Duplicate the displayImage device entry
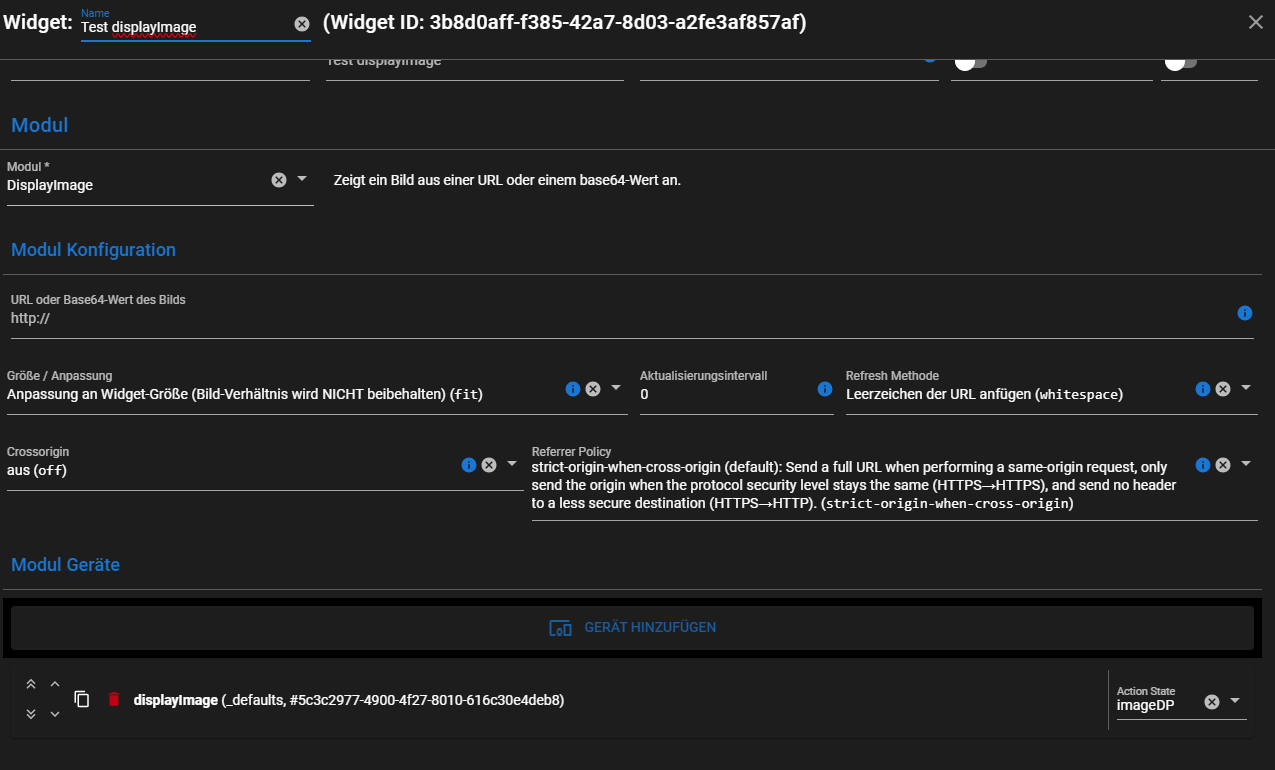Screen dimensions: 1275x770 pyautogui.click(x=82, y=700)
